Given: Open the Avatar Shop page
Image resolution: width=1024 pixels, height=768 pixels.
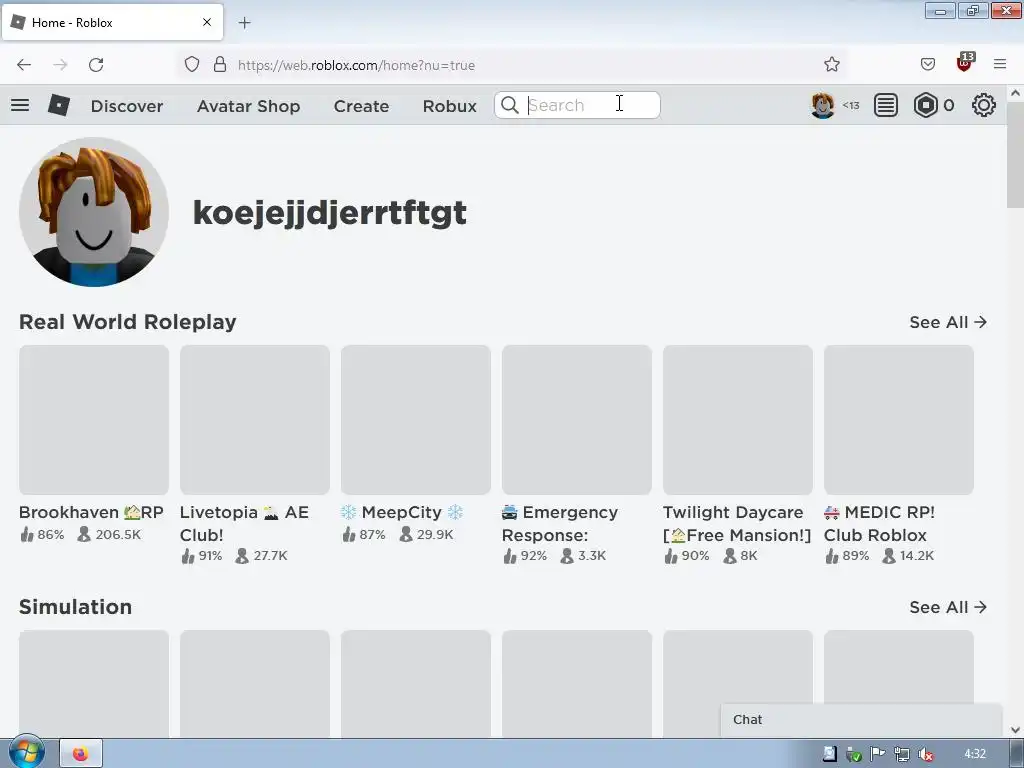Looking at the screenshot, I should pos(248,106).
